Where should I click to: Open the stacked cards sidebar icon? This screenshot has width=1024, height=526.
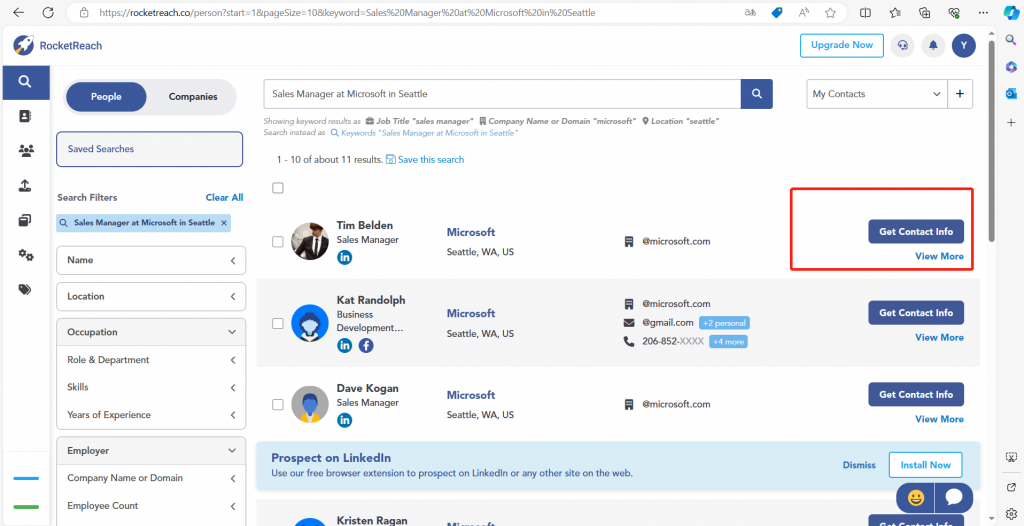point(25,220)
